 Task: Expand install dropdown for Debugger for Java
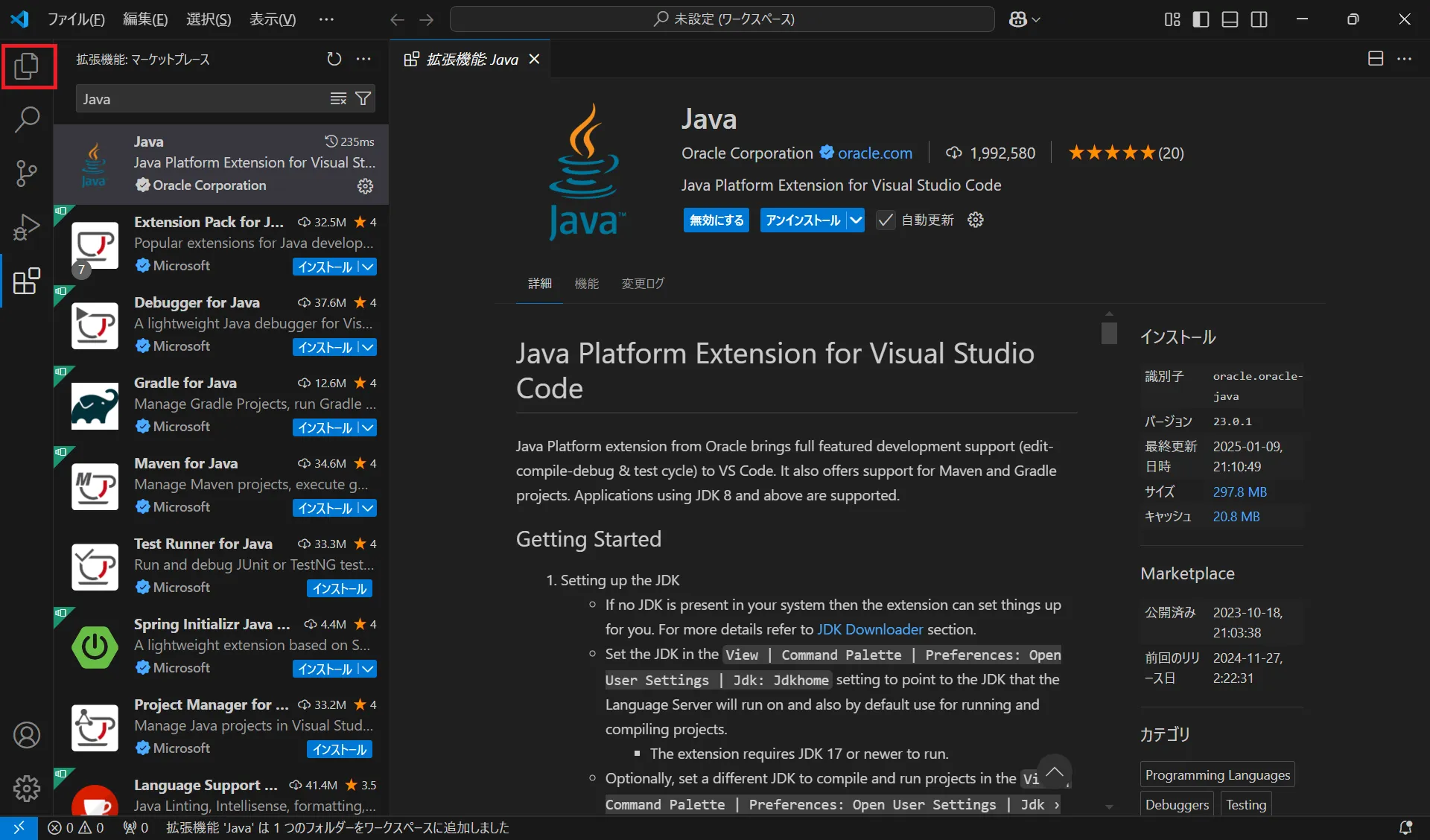coord(367,347)
